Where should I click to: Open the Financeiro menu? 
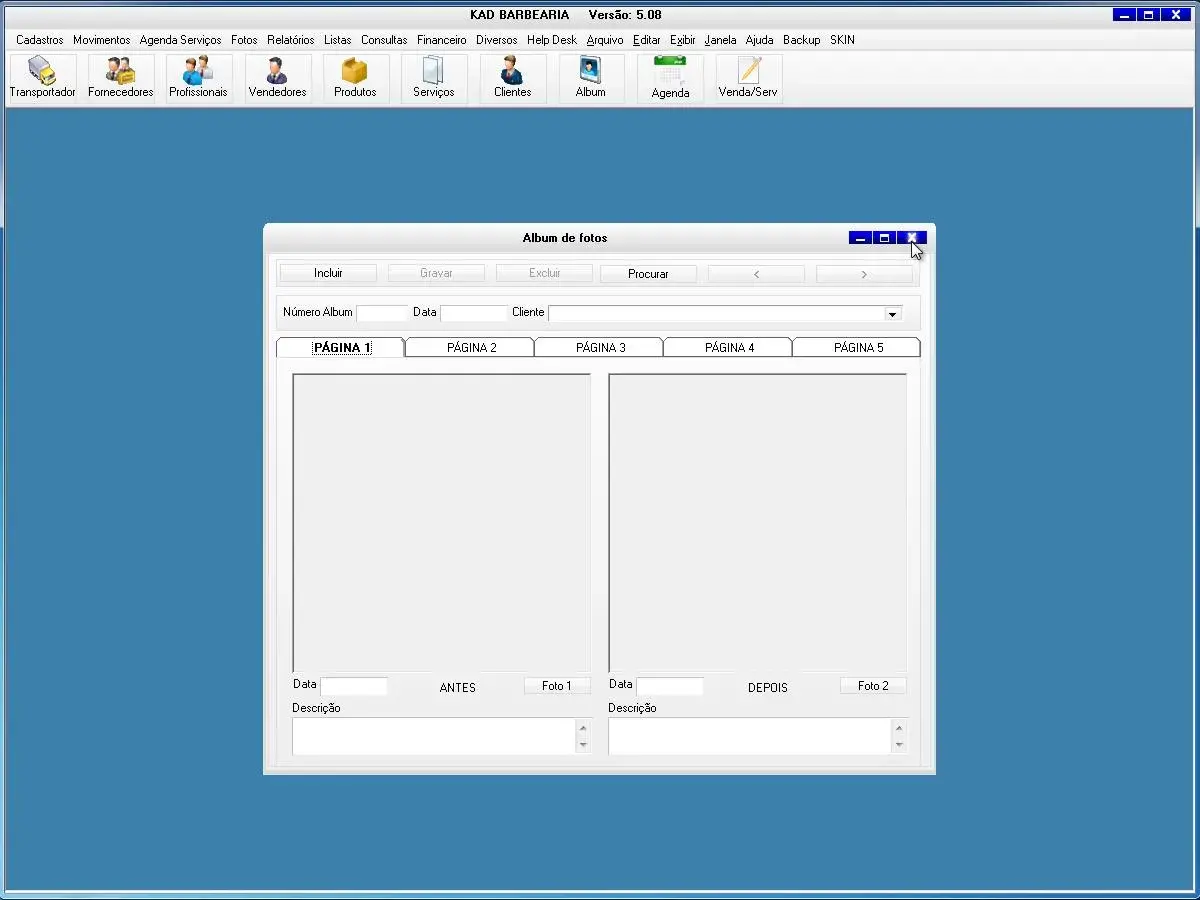[x=441, y=40]
